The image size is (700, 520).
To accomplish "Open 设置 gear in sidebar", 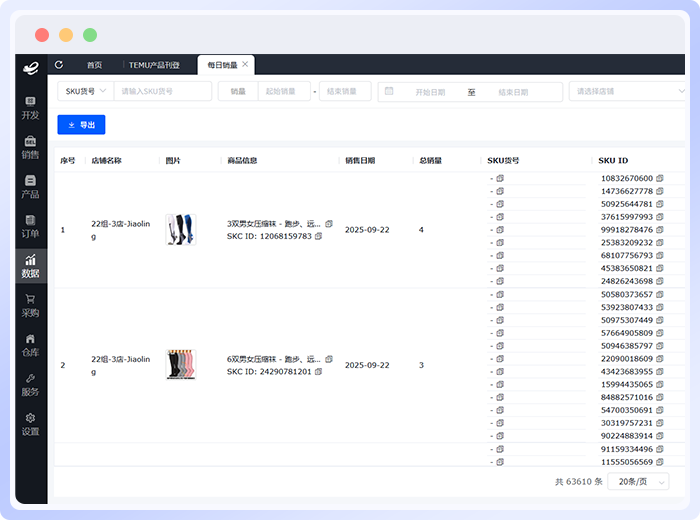I will click(30, 423).
